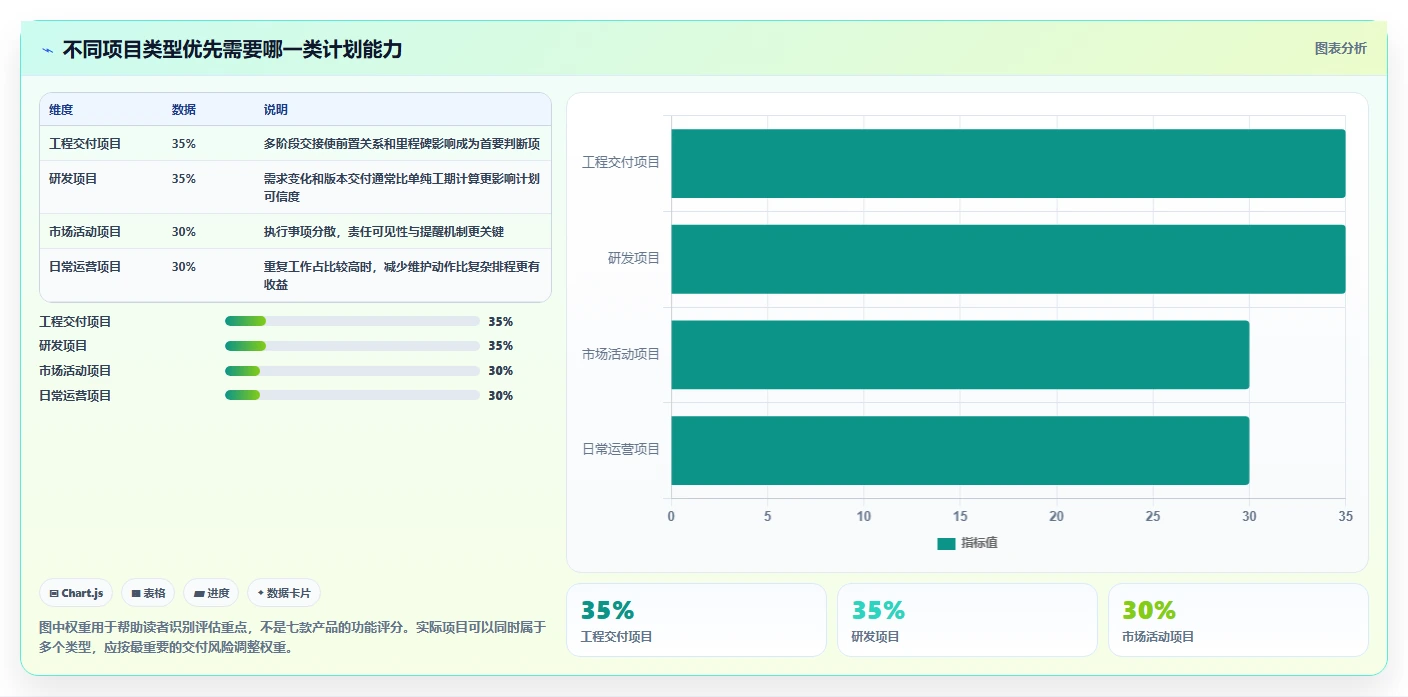Click the 进度 chip
The image size is (1408, 697).
(x=211, y=593)
